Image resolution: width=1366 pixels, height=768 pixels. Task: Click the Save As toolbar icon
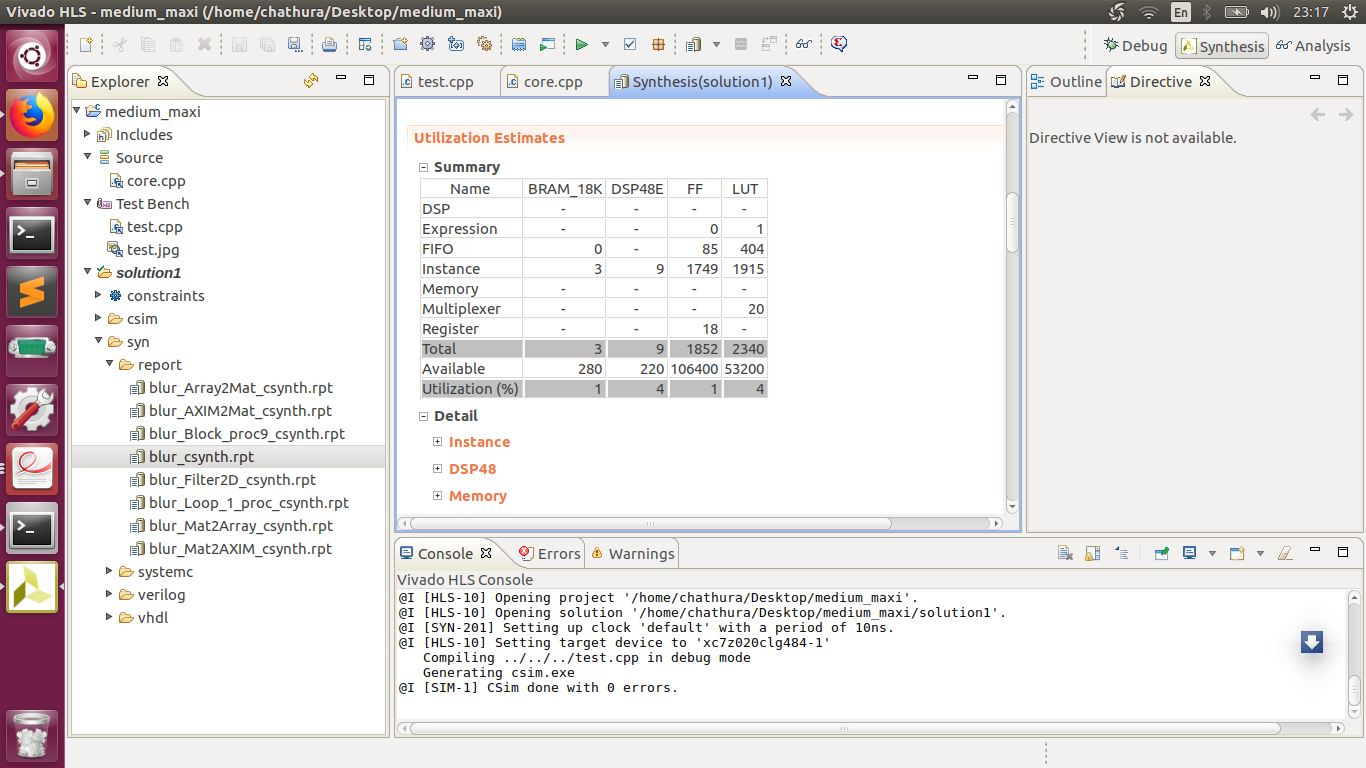coord(294,45)
